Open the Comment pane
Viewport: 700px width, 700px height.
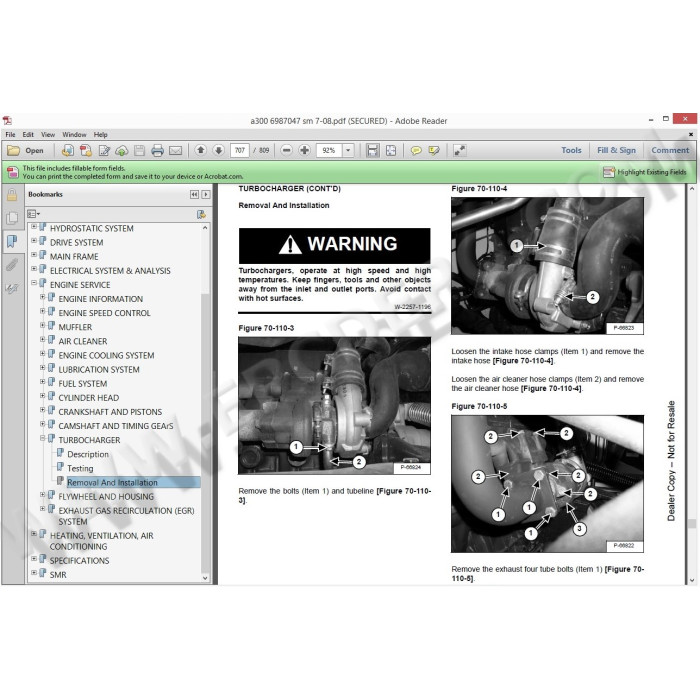click(670, 150)
